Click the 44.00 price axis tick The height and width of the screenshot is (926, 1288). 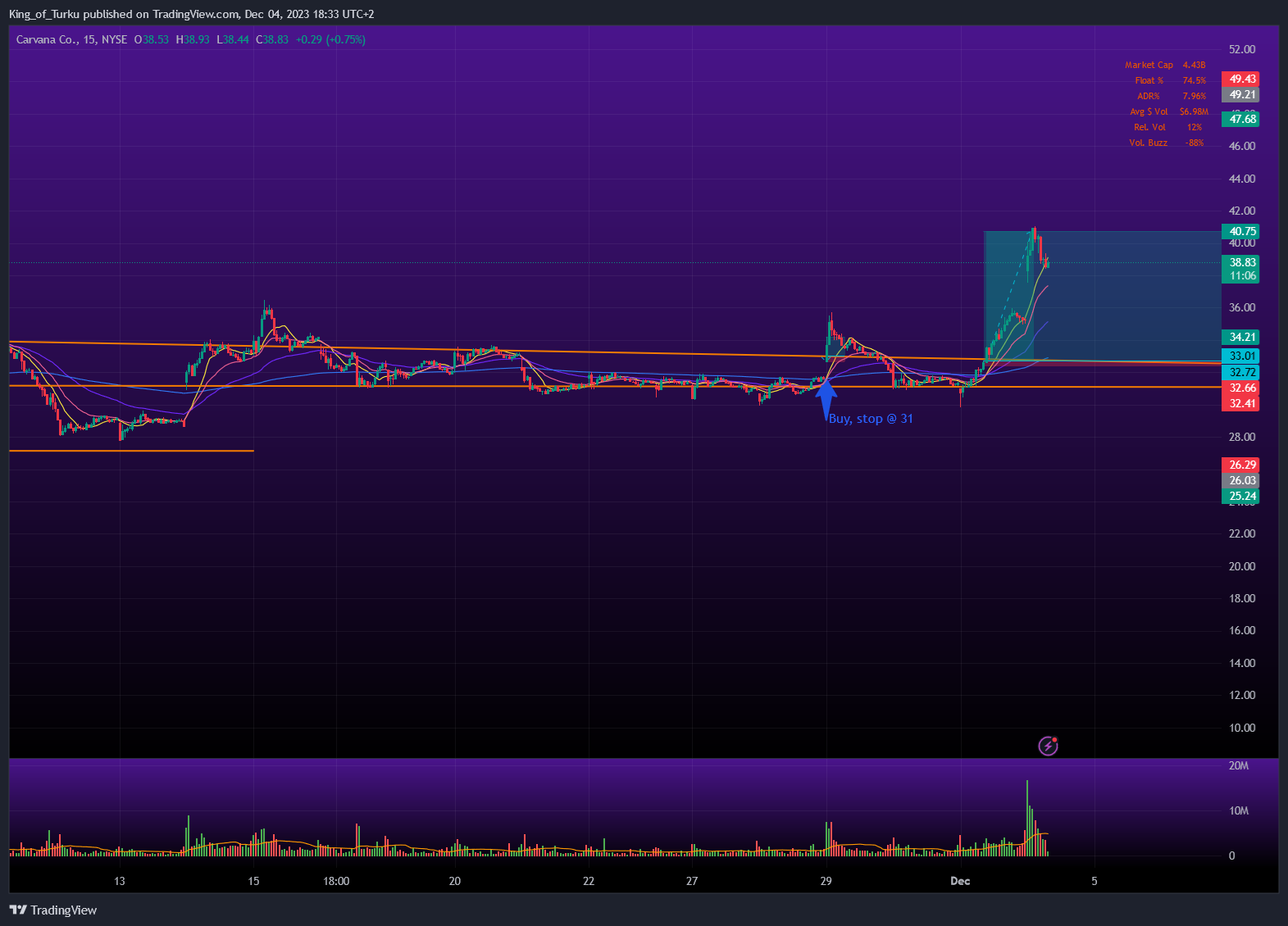click(1242, 179)
